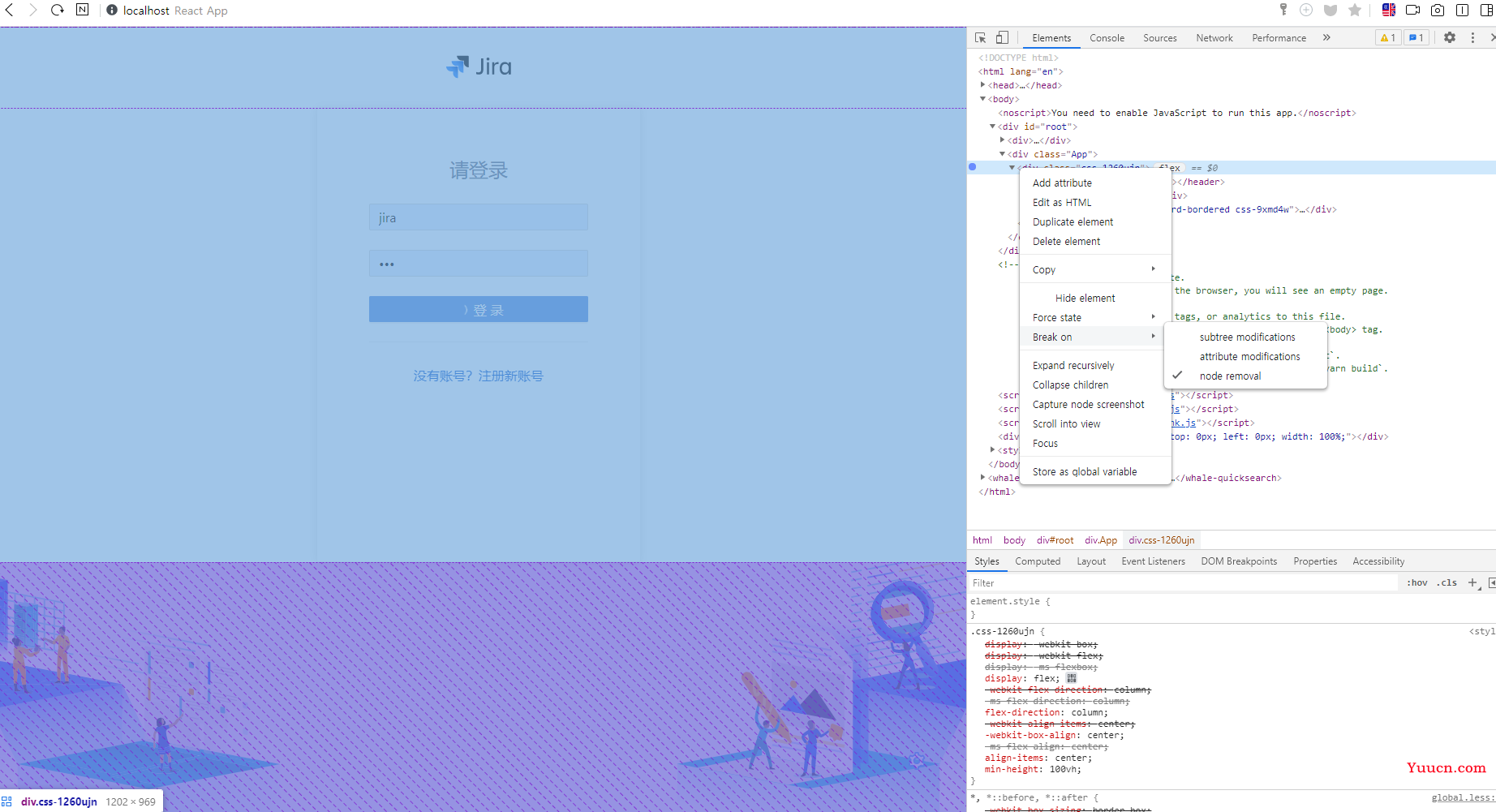The image size is (1496, 812).
Task: Click the div#root breadcrumb
Action: 1055,540
